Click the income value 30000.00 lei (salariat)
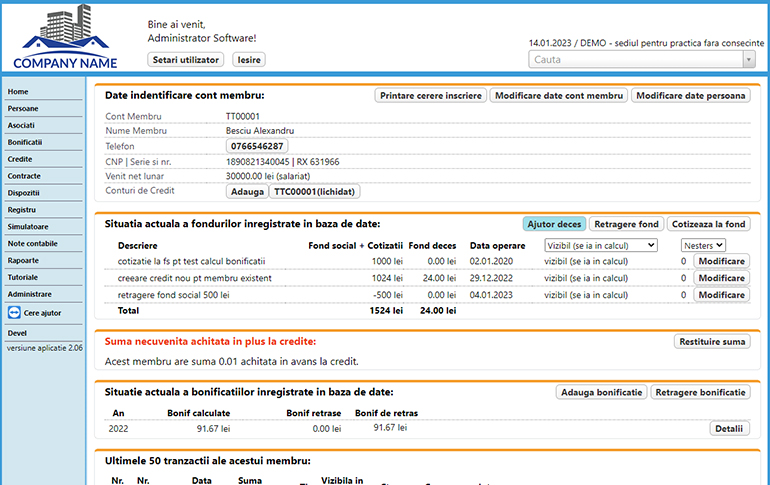 (268, 176)
